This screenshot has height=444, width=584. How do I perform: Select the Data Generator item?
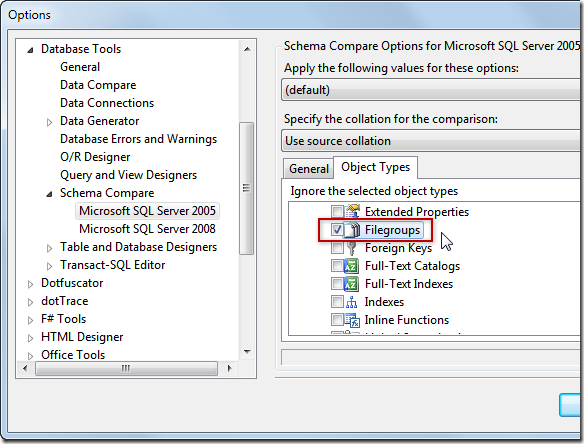pos(99,121)
